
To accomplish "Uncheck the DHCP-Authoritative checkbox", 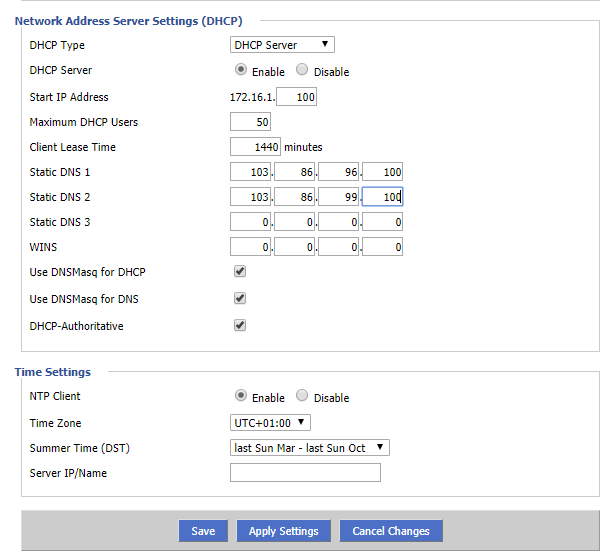I will coord(240,325).
